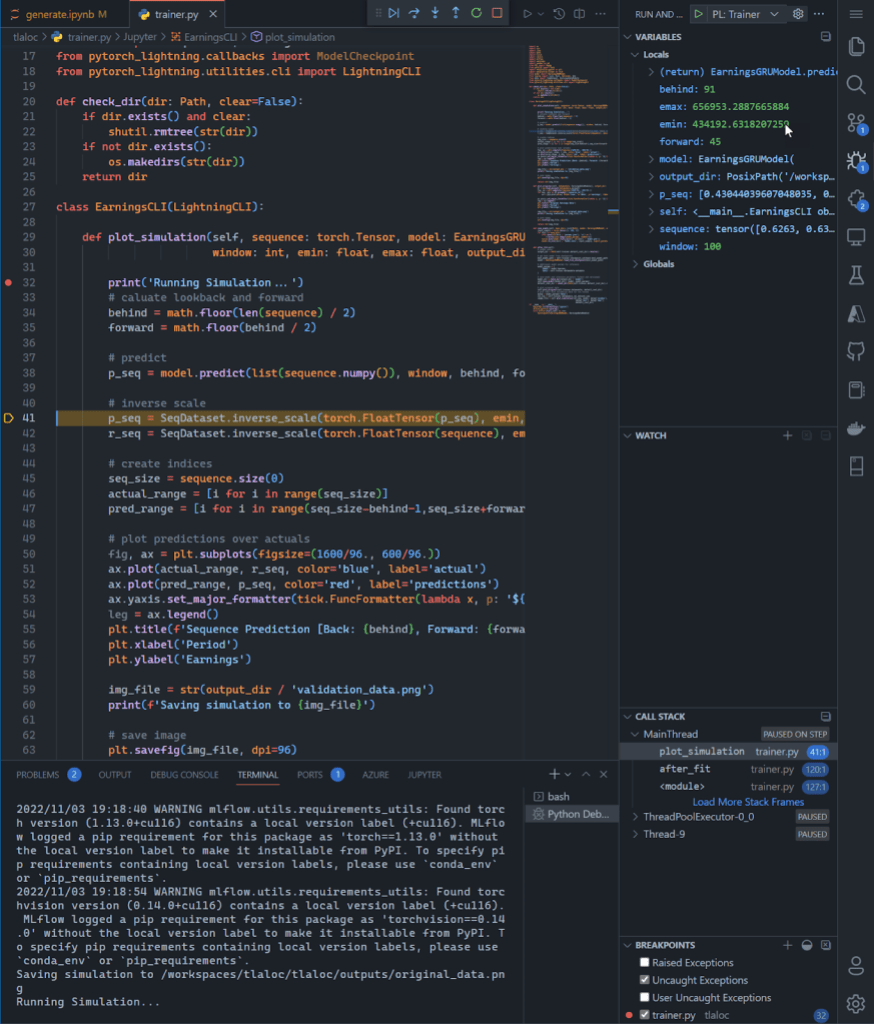874x1024 pixels.
Task: Open the AZURE panel tab
Action: 376,775
